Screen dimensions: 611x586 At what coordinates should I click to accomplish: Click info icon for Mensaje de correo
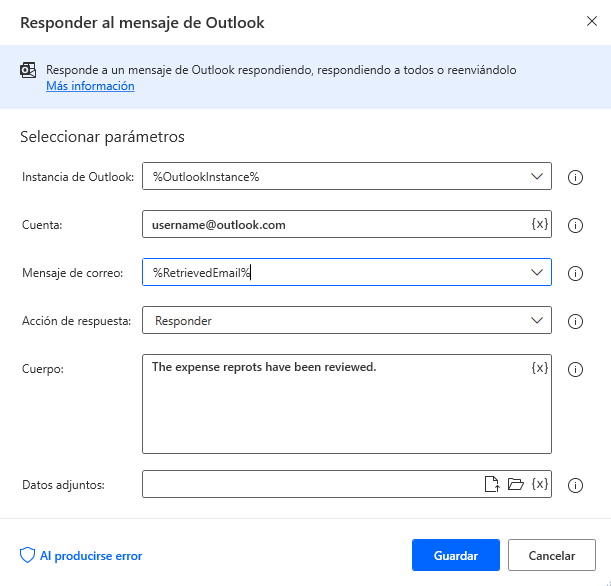click(575, 273)
